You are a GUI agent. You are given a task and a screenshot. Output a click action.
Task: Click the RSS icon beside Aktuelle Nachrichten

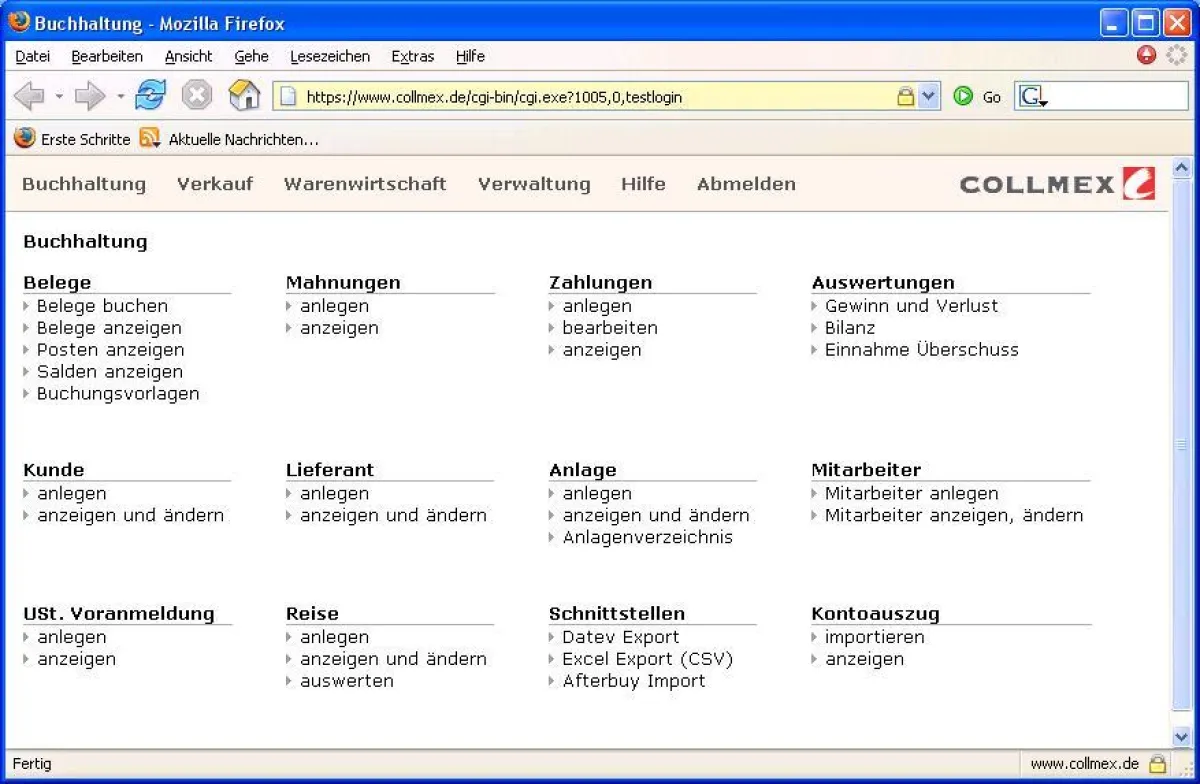pos(150,139)
